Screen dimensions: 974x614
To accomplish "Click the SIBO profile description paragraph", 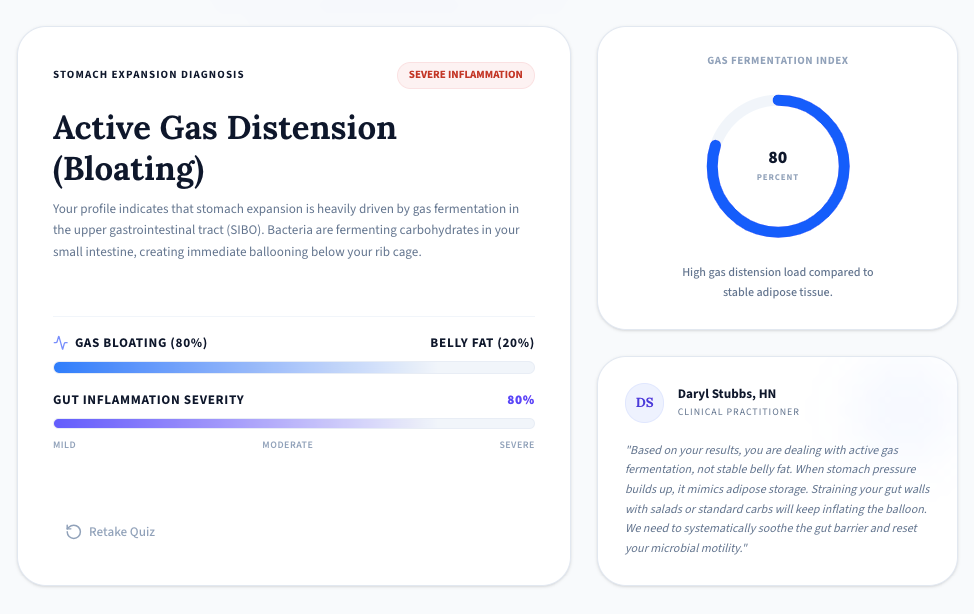I will pos(286,230).
